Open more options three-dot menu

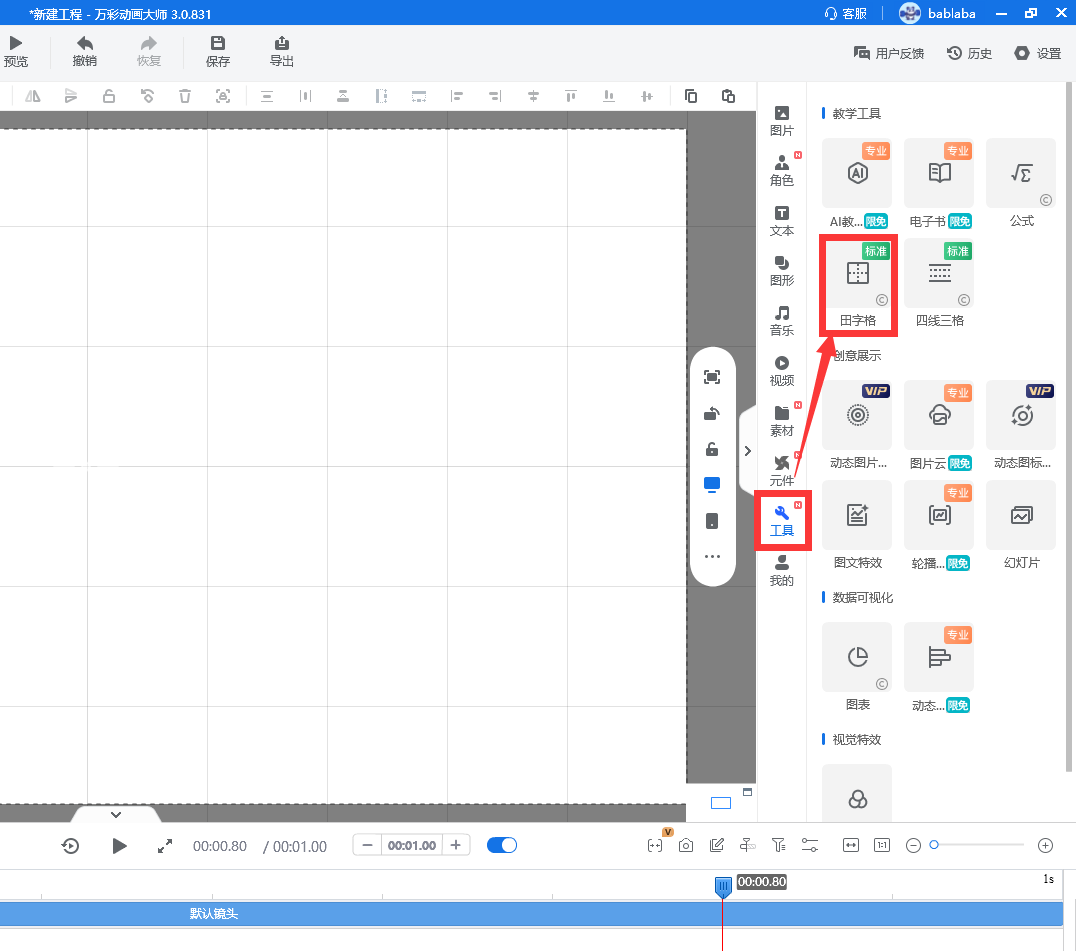pos(712,557)
